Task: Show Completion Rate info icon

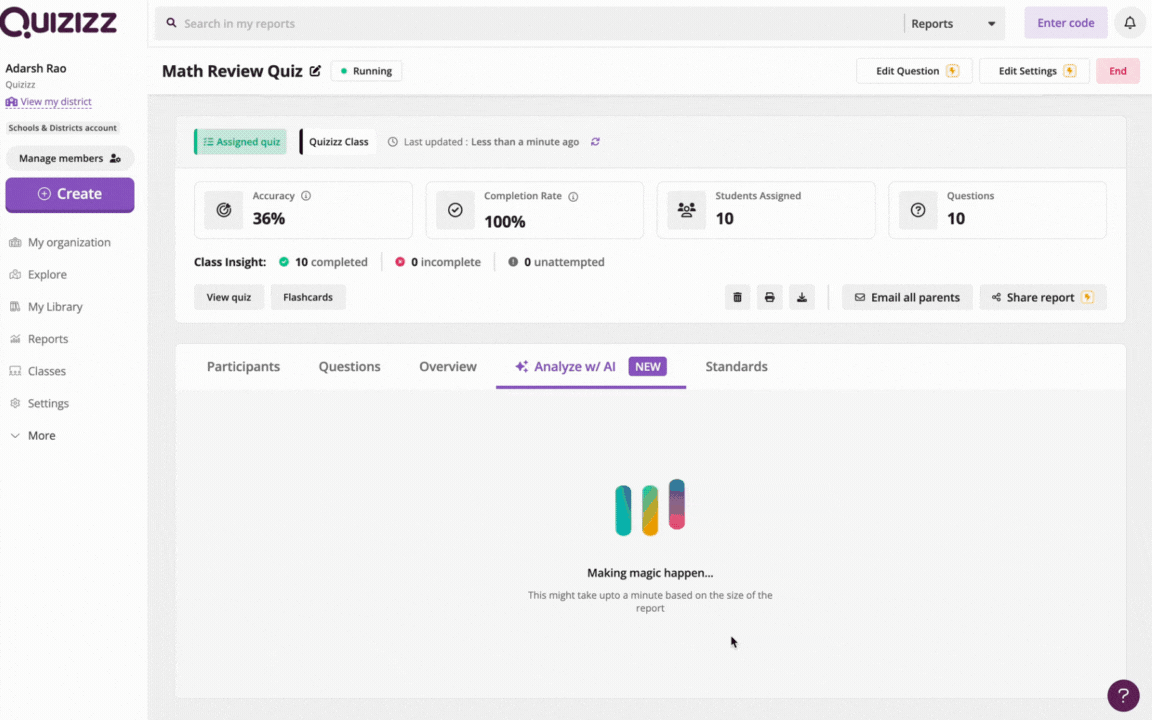Action: pyautogui.click(x=573, y=197)
